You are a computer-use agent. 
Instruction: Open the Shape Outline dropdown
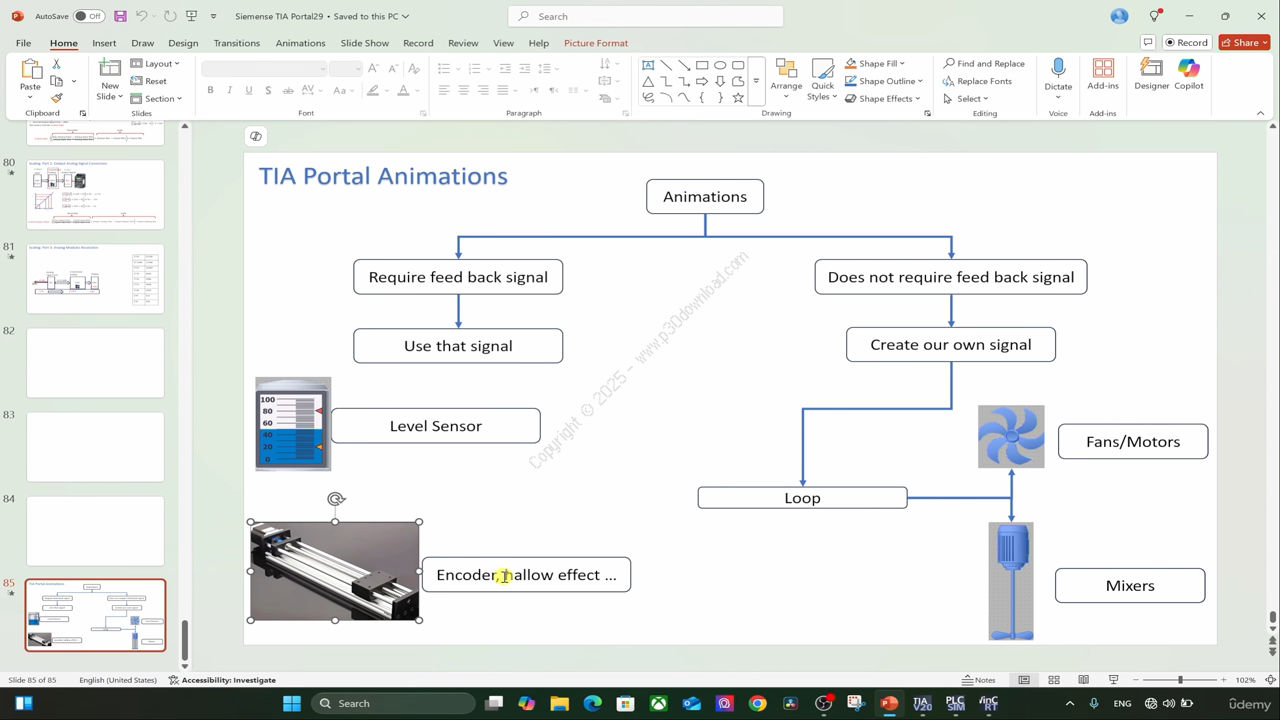(x=884, y=81)
